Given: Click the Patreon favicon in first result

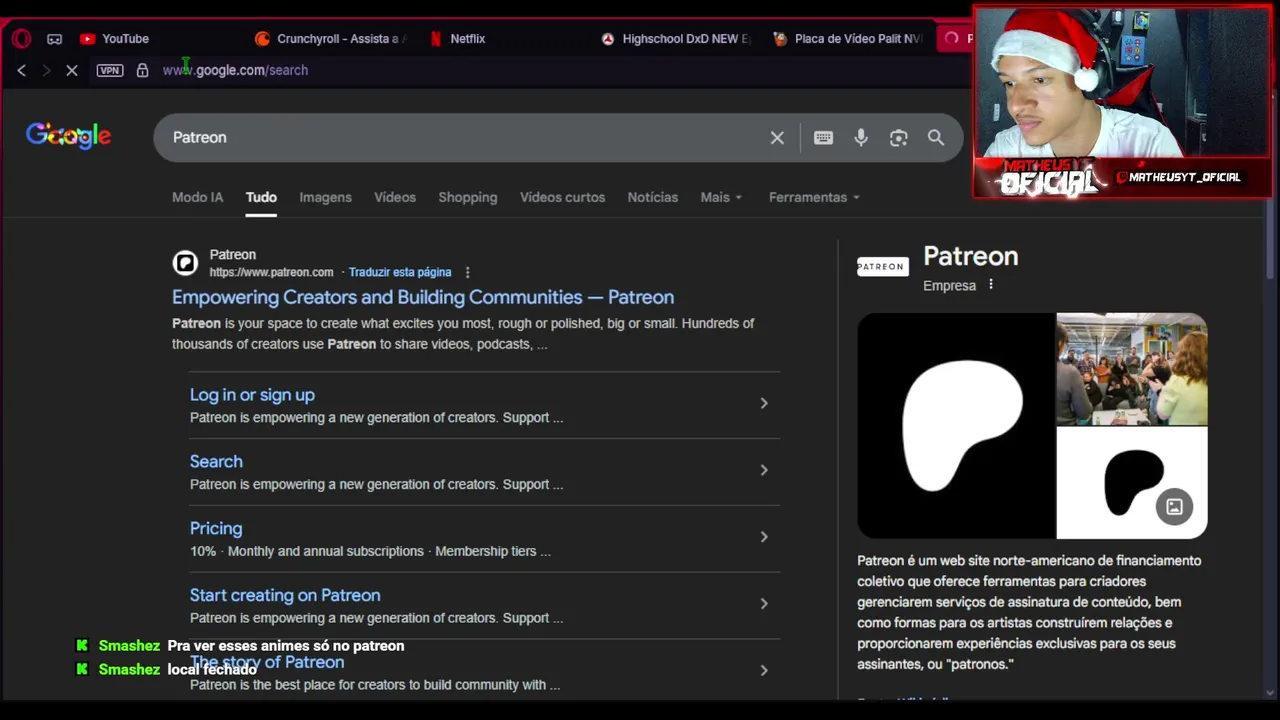Looking at the screenshot, I should click(185, 263).
